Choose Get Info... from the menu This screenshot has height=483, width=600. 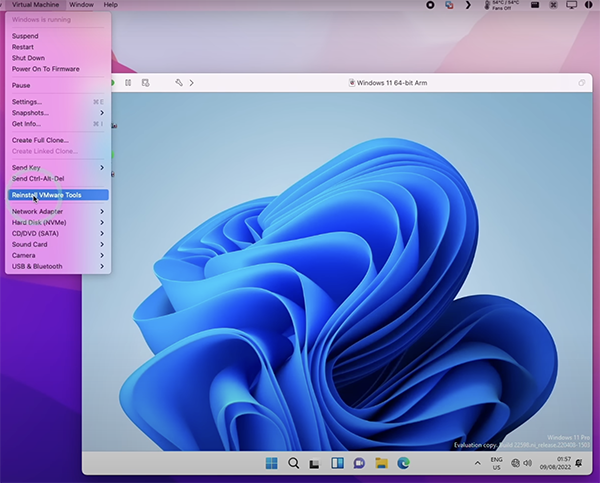pos(58,124)
